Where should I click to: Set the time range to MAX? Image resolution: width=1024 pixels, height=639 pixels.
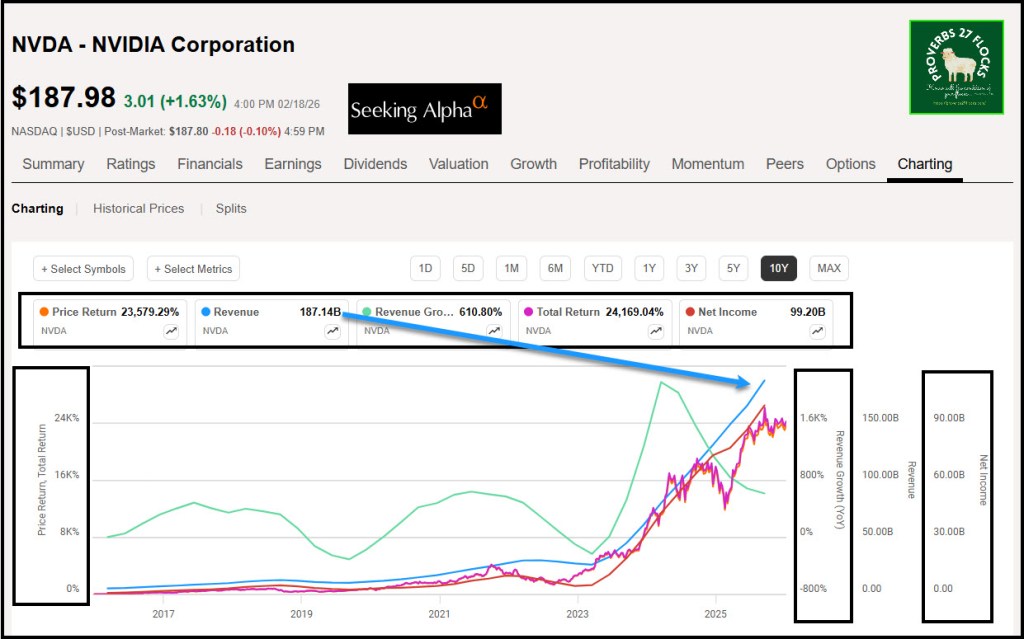(x=829, y=268)
